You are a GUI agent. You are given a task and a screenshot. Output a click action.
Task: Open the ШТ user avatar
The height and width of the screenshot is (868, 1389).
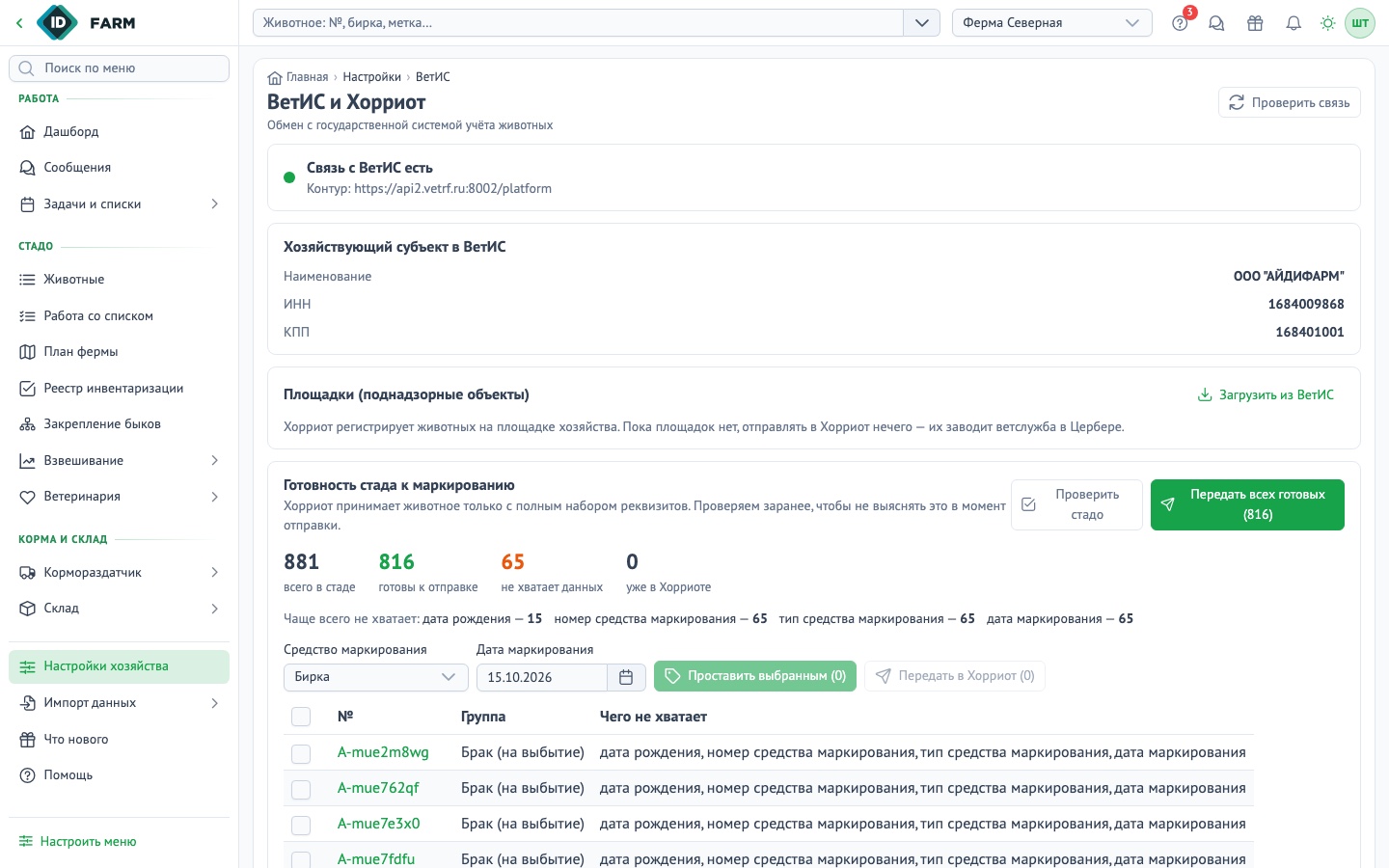pyautogui.click(x=1360, y=23)
